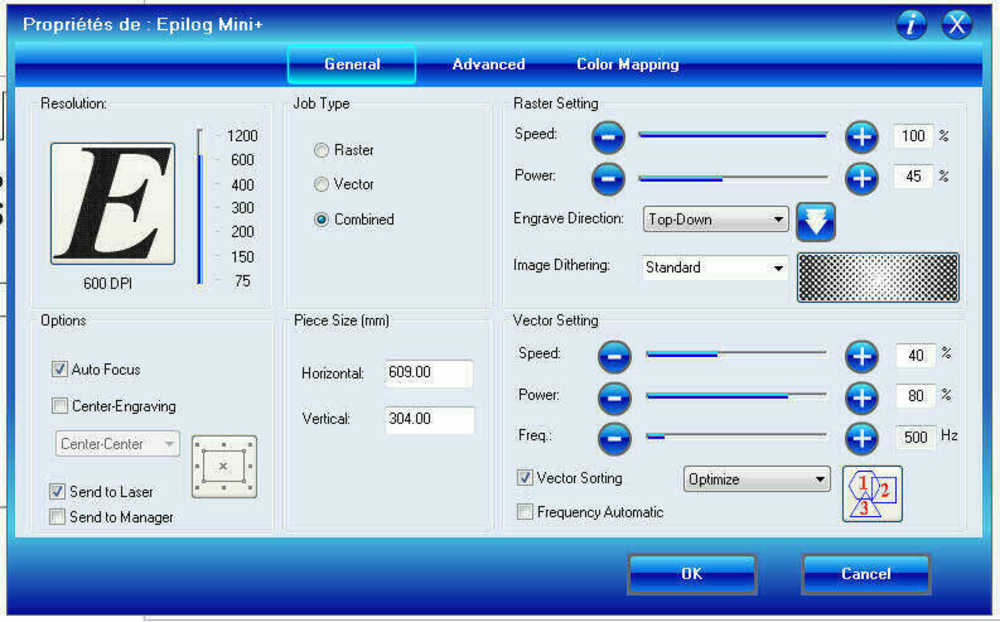Select the 300 resolution label
Screen dimensions: 1000x622
click(242, 208)
